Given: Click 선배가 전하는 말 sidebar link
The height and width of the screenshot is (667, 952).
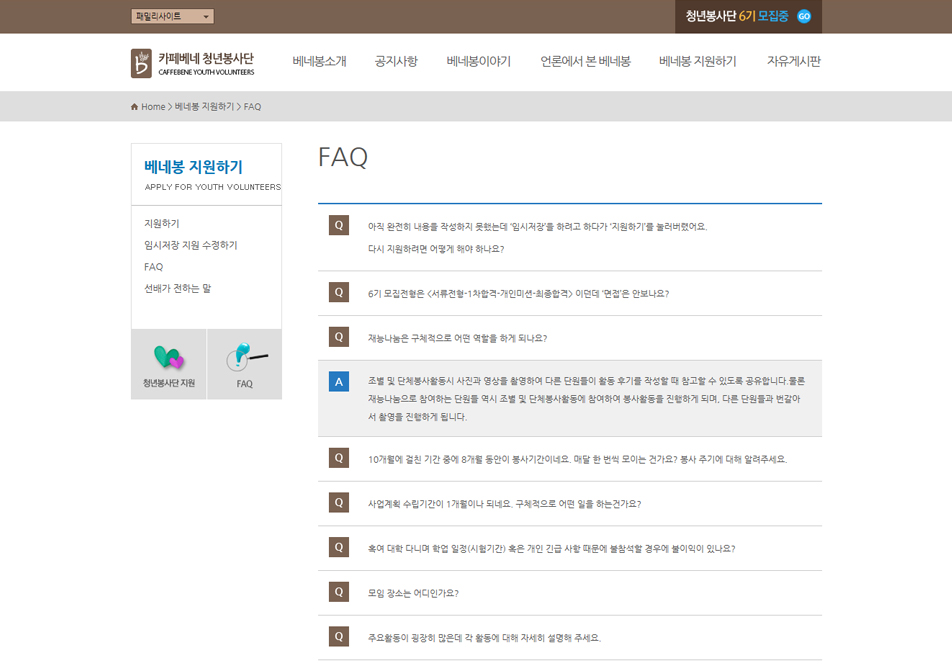Looking at the screenshot, I should [x=177, y=288].
